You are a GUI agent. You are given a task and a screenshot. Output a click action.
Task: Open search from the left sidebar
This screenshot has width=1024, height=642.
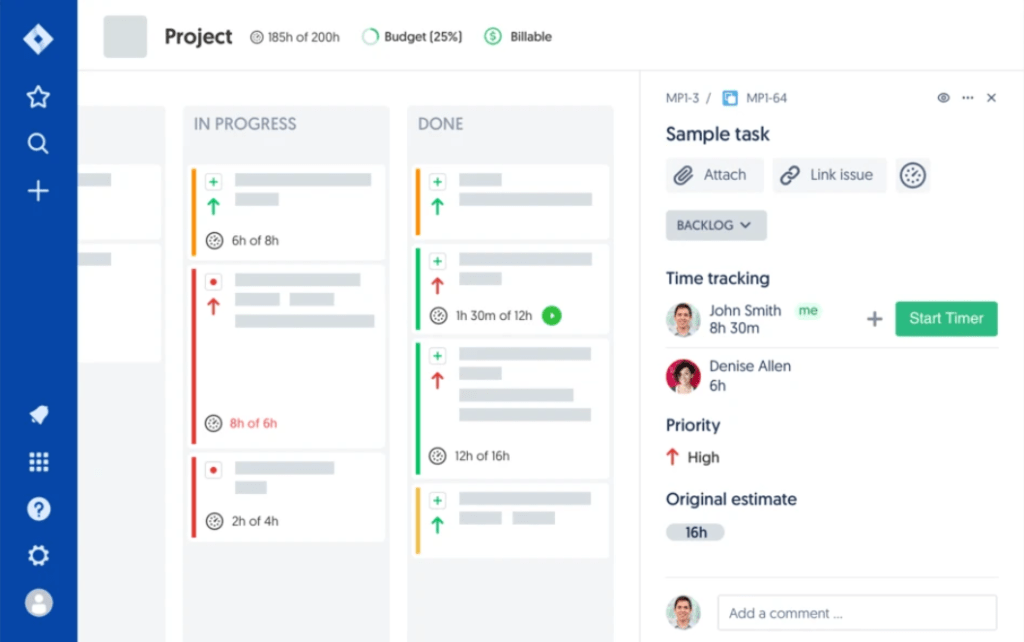37,143
